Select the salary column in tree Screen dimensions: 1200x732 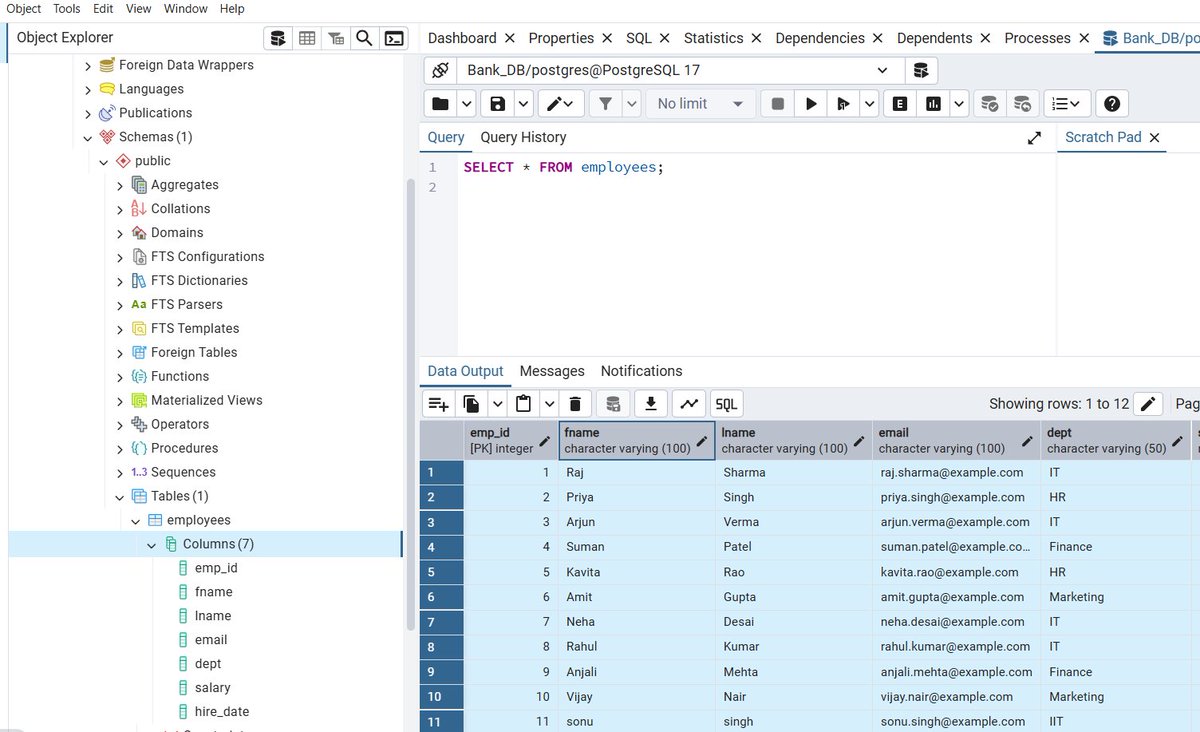[x=212, y=688]
